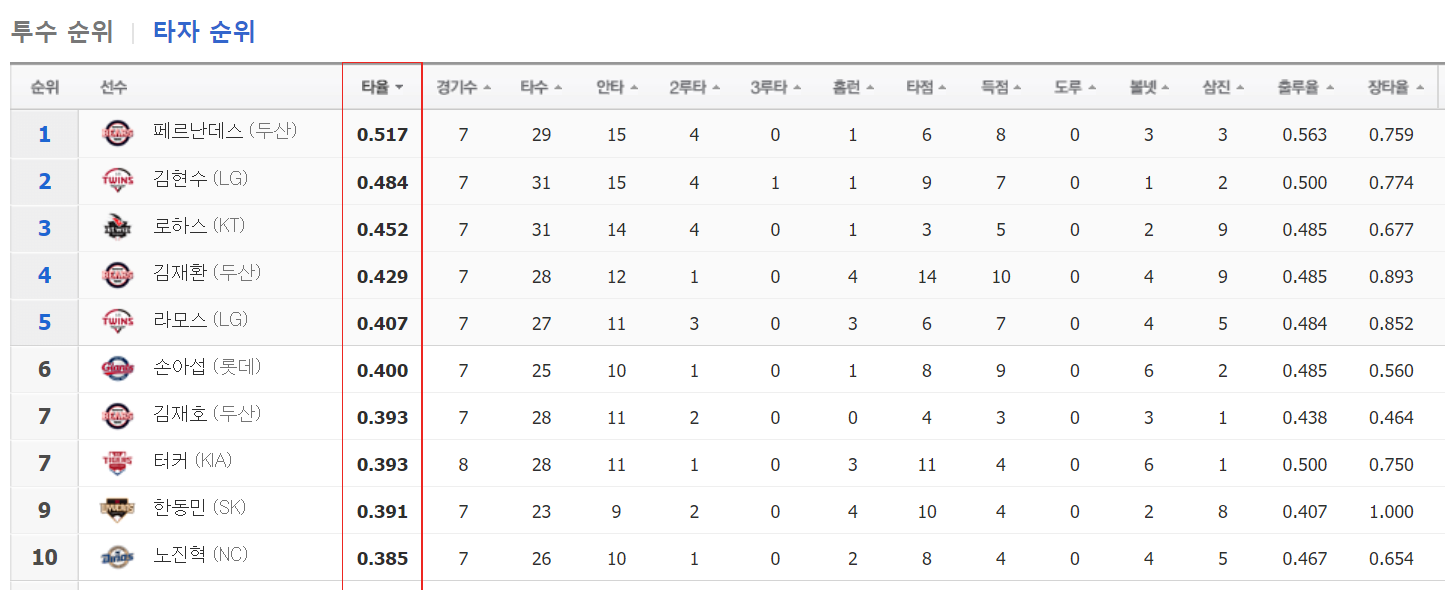This screenshot has width=1445, height=590.
Task: Click the Doosan logo beside 김재환
Action: (117, 275)
